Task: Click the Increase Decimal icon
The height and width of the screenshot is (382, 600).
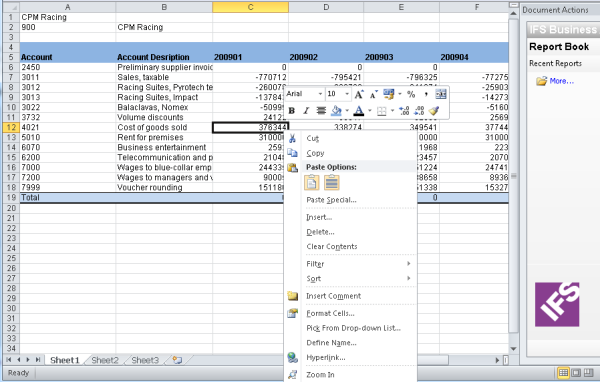Action: pyautogui.click(x=404, y=111)
